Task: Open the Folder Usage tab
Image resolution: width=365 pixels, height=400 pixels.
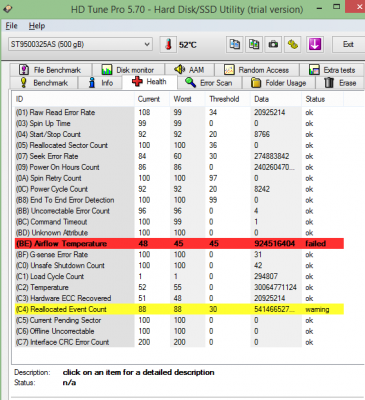Action: (x=279, y=83)
